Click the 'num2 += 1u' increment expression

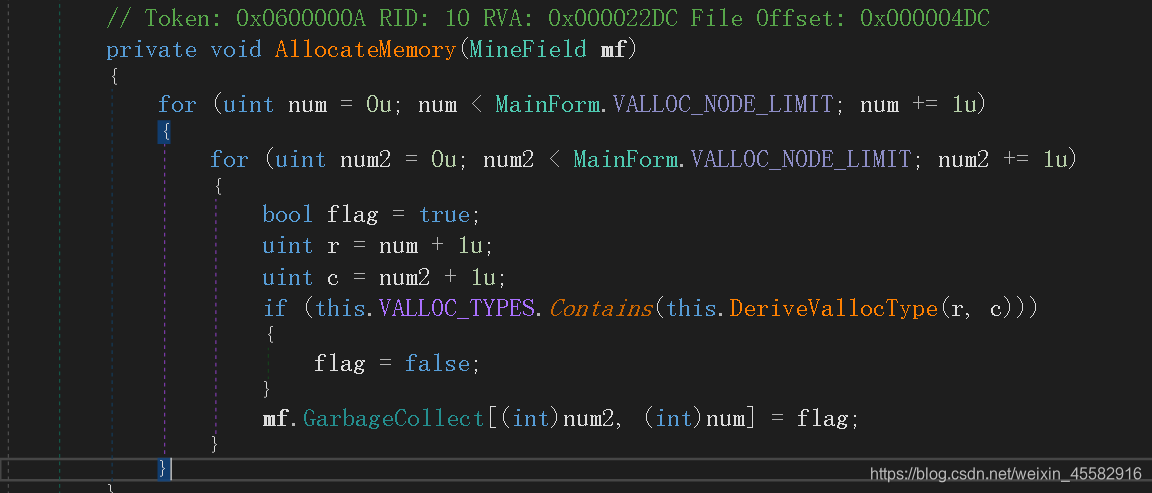coord(1002,159)
